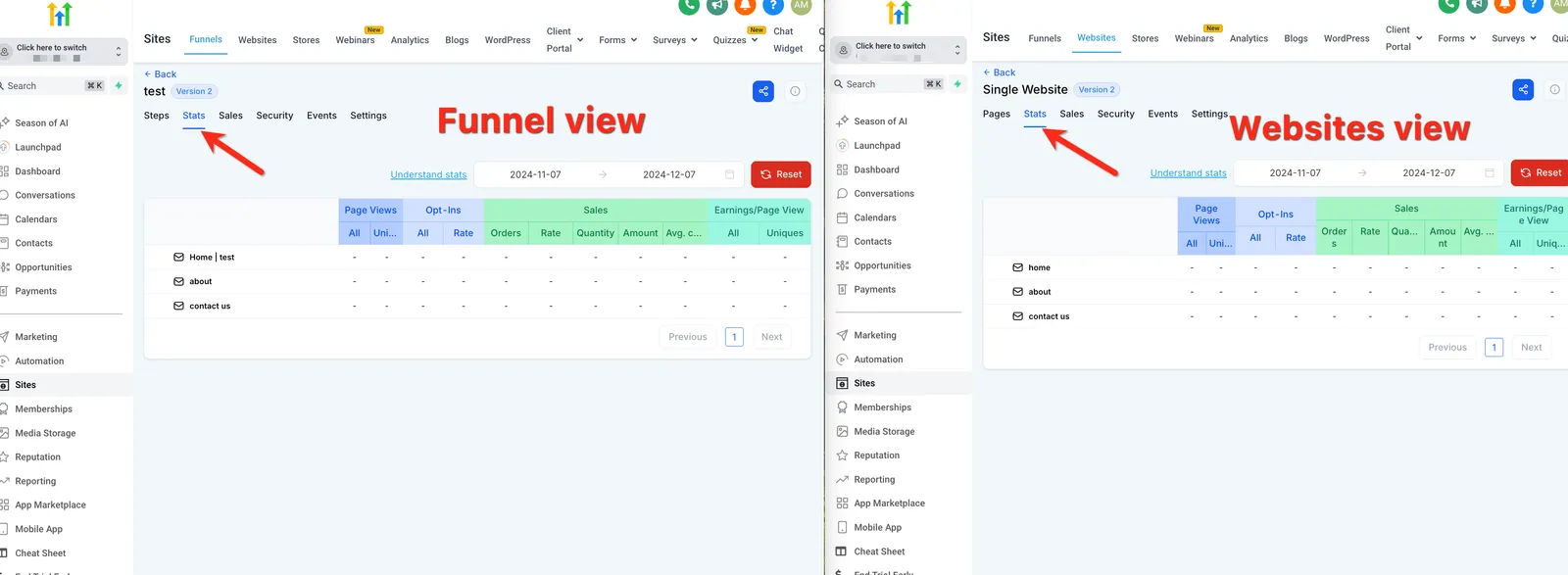1568x575 pixels.
Task: Click the share icon beside Single Website
Action: click(x=1523, y=89)
